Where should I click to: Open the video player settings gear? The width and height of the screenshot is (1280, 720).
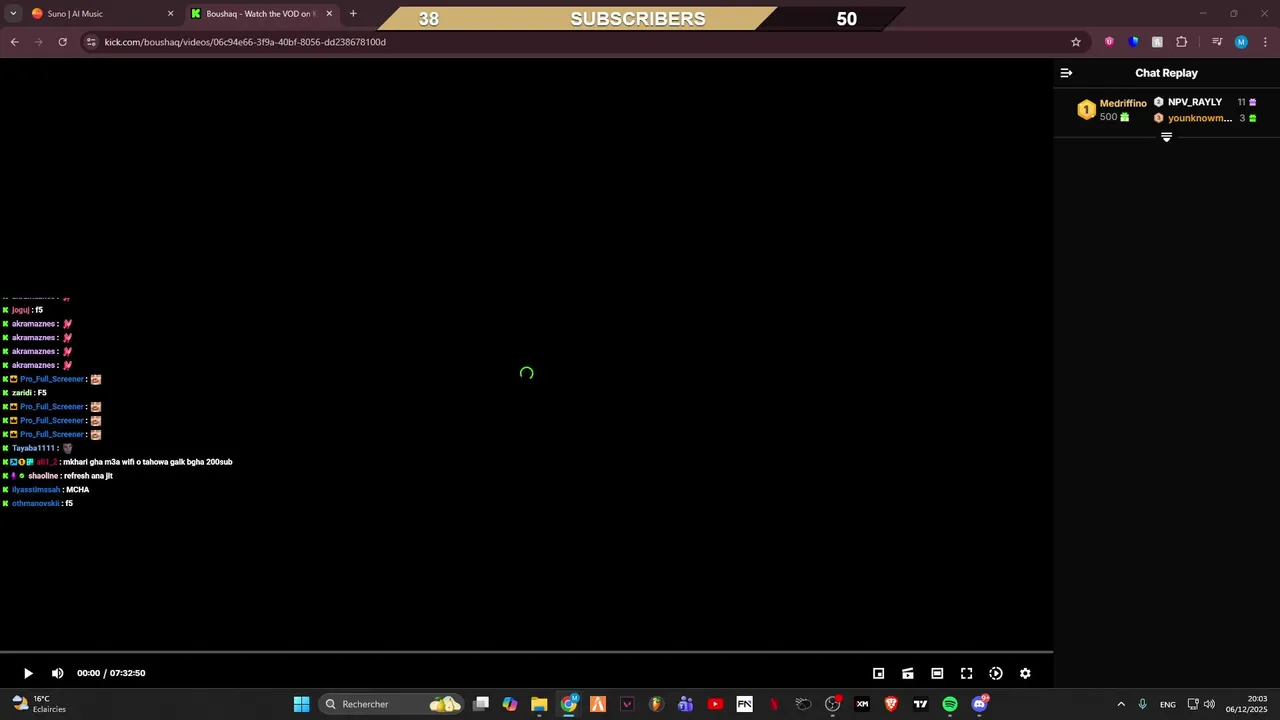pos(1025,673)
